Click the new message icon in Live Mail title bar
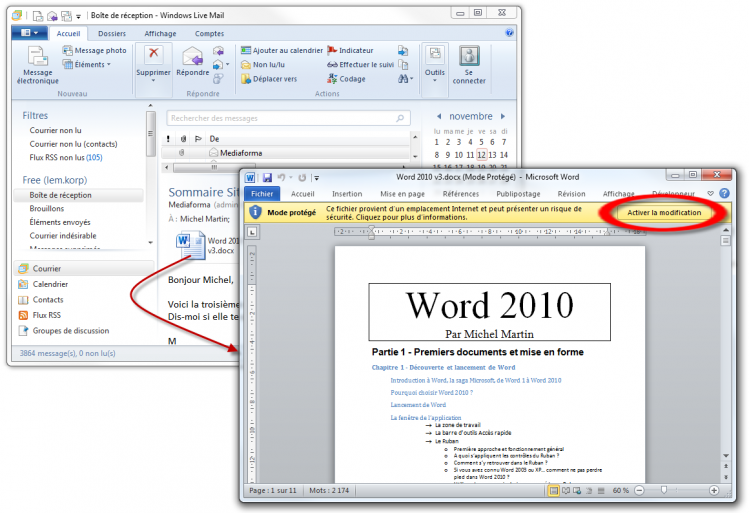 (38, 16)
